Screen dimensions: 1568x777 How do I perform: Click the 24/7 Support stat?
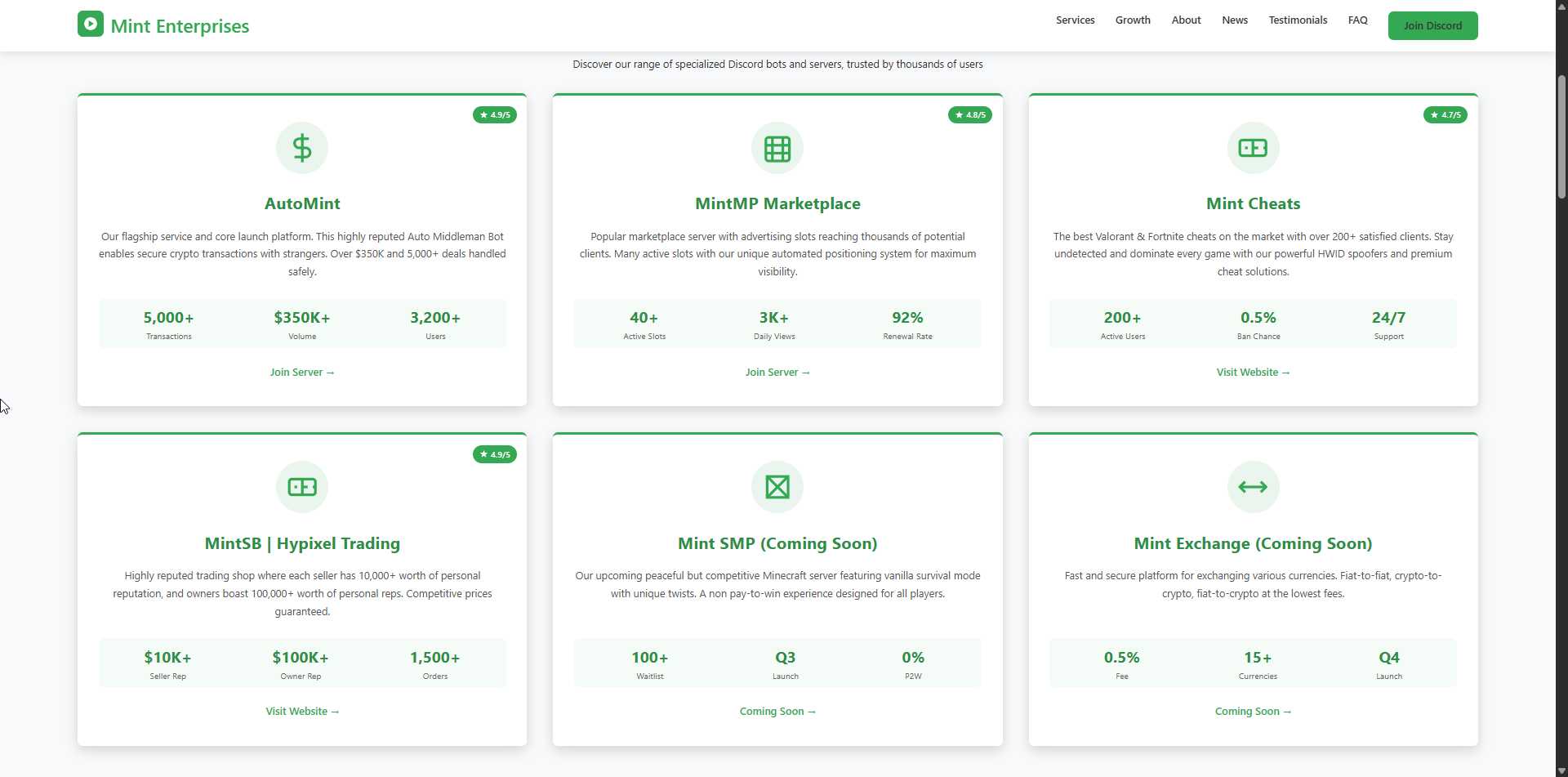click(1388, 324)
